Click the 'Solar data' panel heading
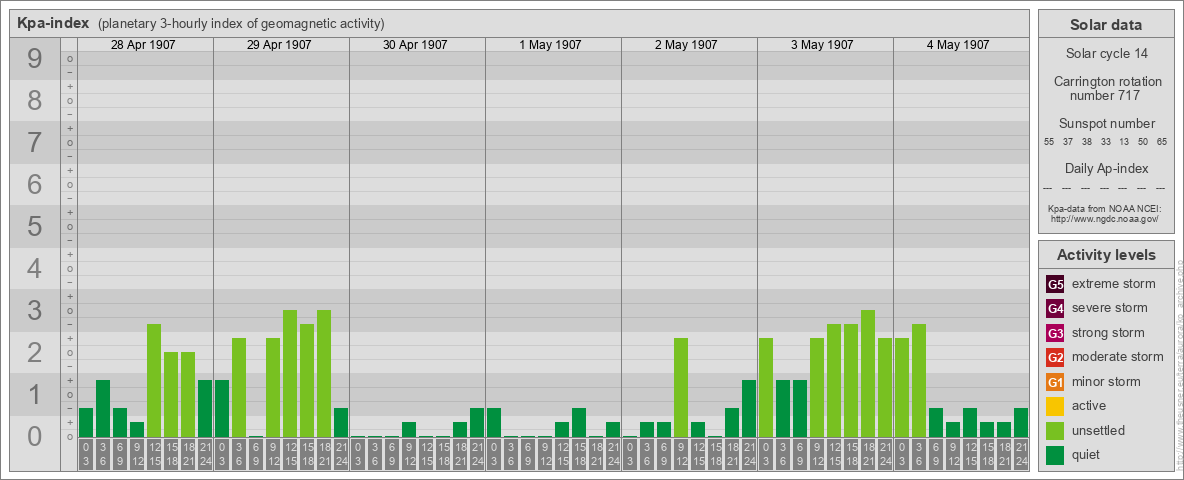This screenshot has height=480, width=1184. pos(1105,25)
